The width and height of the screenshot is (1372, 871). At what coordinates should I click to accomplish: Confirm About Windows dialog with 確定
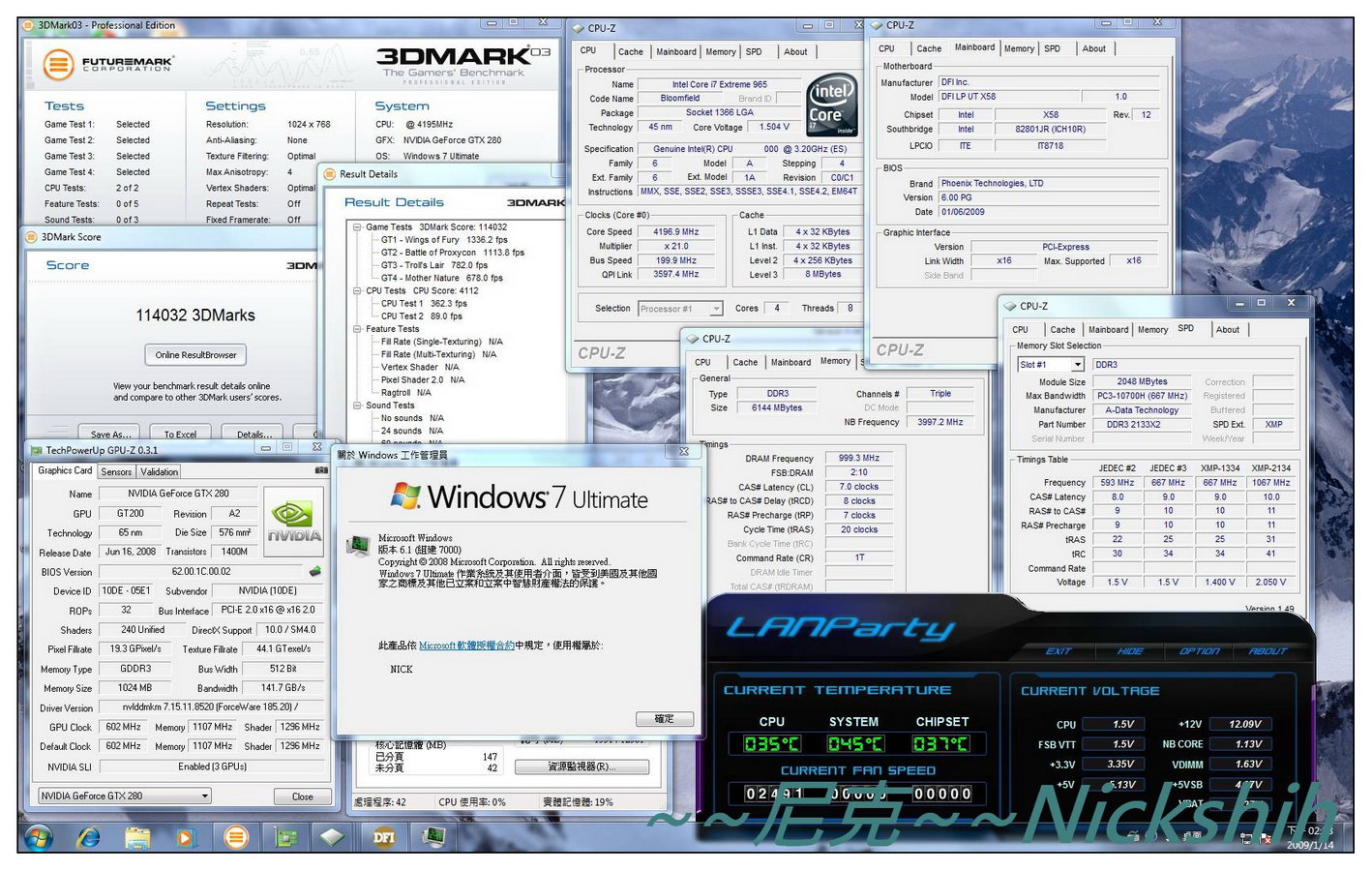point(665,719)
